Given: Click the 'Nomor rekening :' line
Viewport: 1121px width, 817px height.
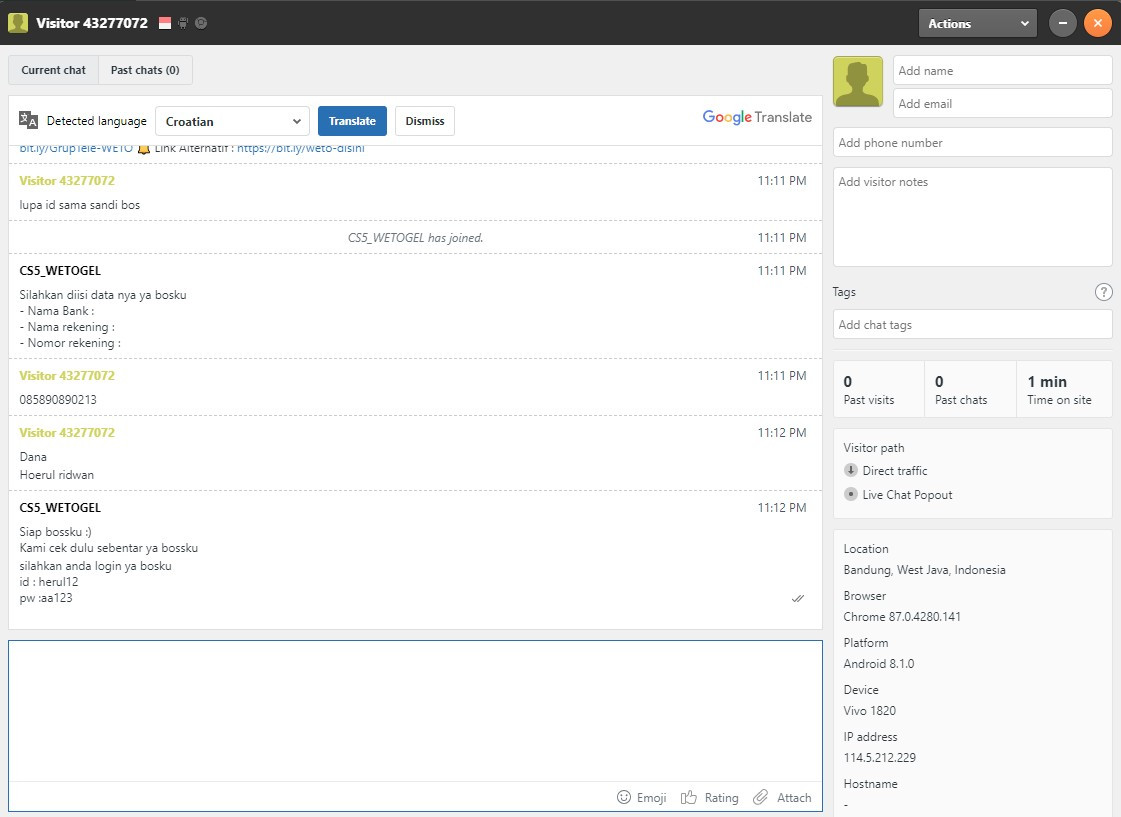Looking at the screenshot, I should pyautogui.click(x=70, y=343).
